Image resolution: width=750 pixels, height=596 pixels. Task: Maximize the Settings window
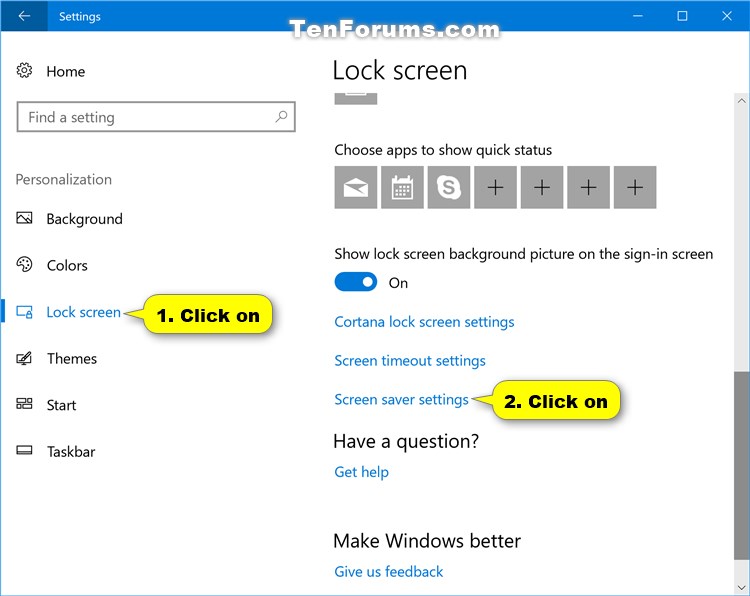(x=682, y=16)
